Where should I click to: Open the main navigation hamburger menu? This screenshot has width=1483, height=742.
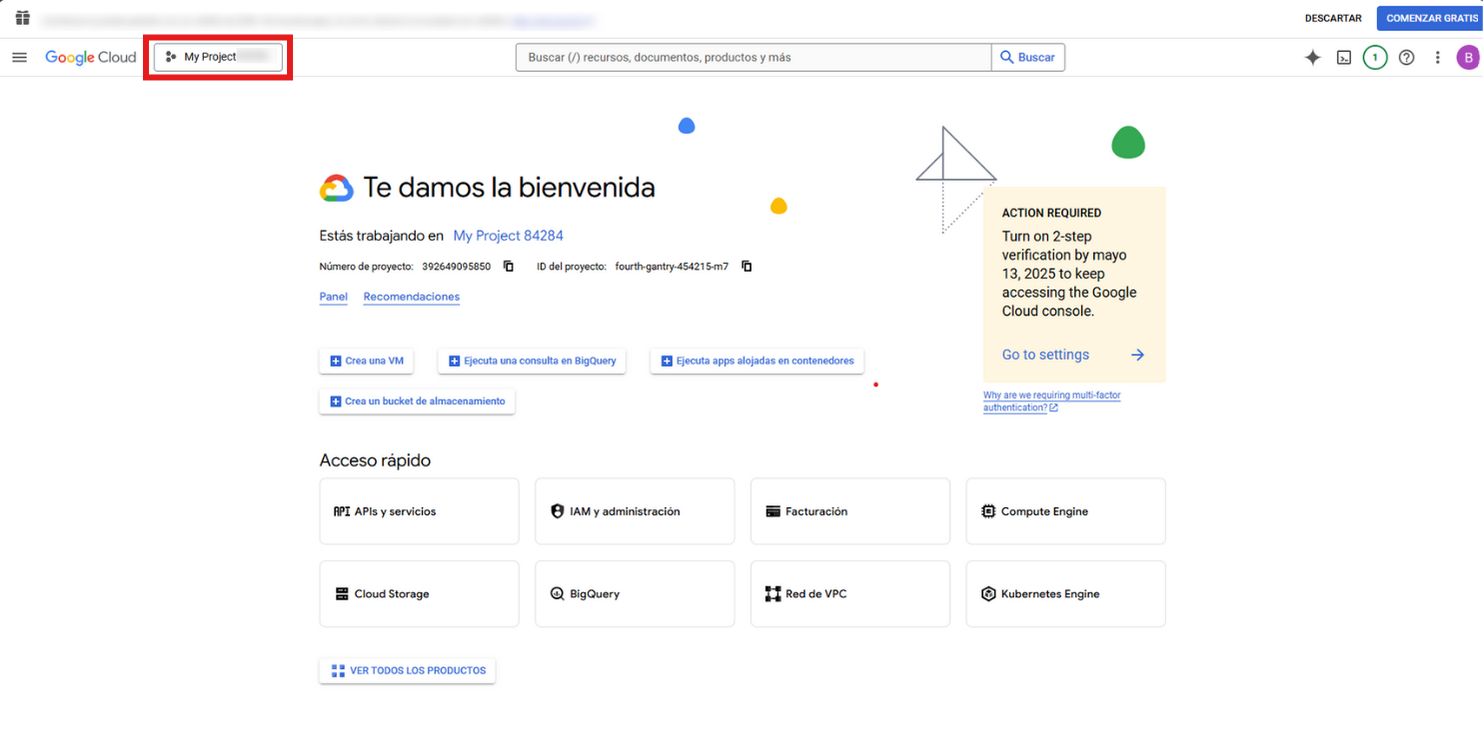pyautogui.click(x=19, y=57)
